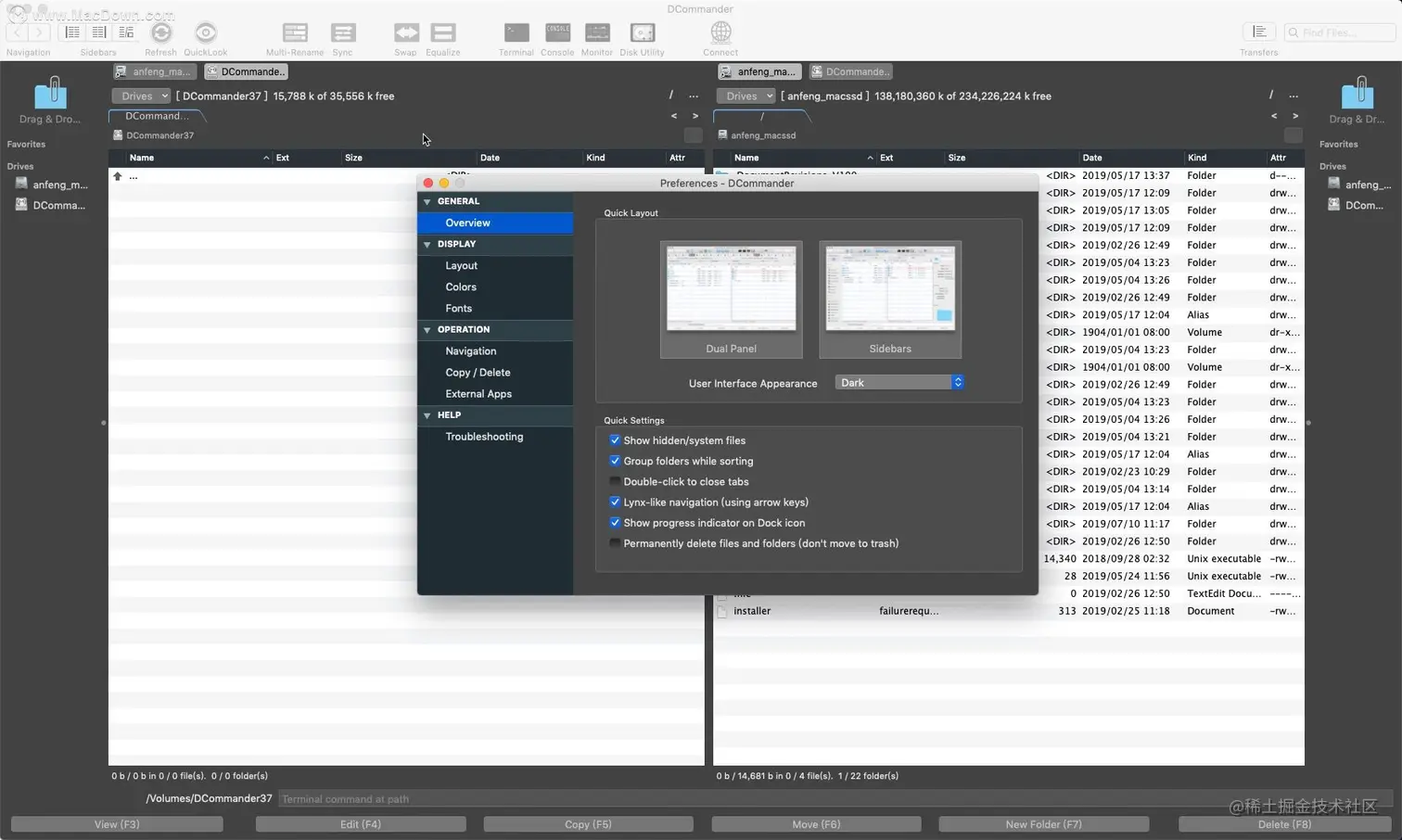This screenshot has width=1402, height=840.
Task: Collapse the DISPLAY section
Action: point(427,245)
